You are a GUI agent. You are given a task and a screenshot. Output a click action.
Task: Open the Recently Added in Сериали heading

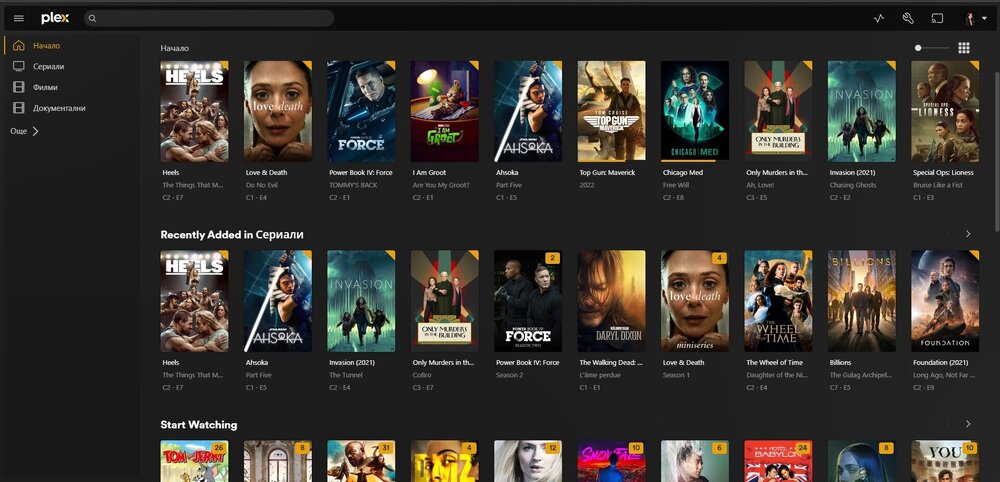coord(232,234)
